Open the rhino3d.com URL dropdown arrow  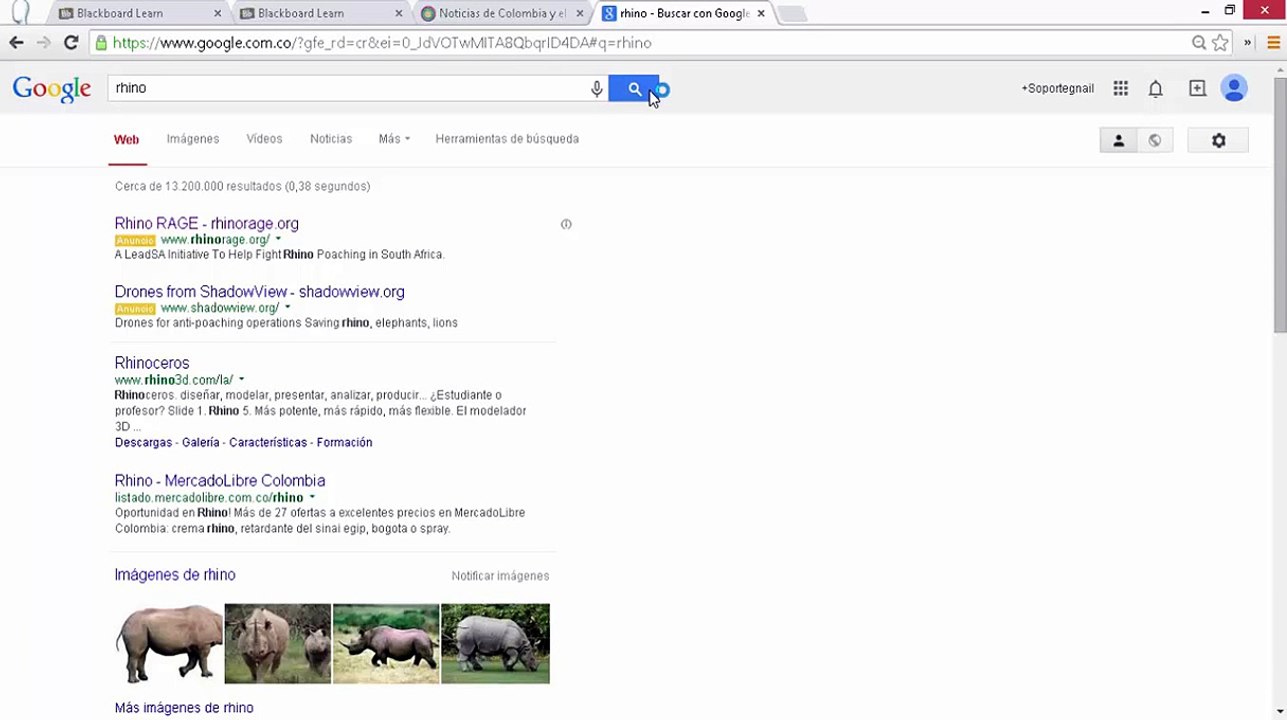[x=241, y=380]
